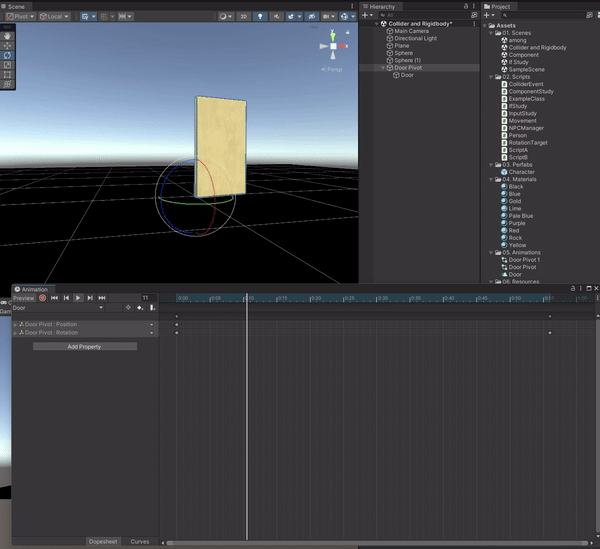Select the Rect tool

pyautogui.click(x=7, y=75)
